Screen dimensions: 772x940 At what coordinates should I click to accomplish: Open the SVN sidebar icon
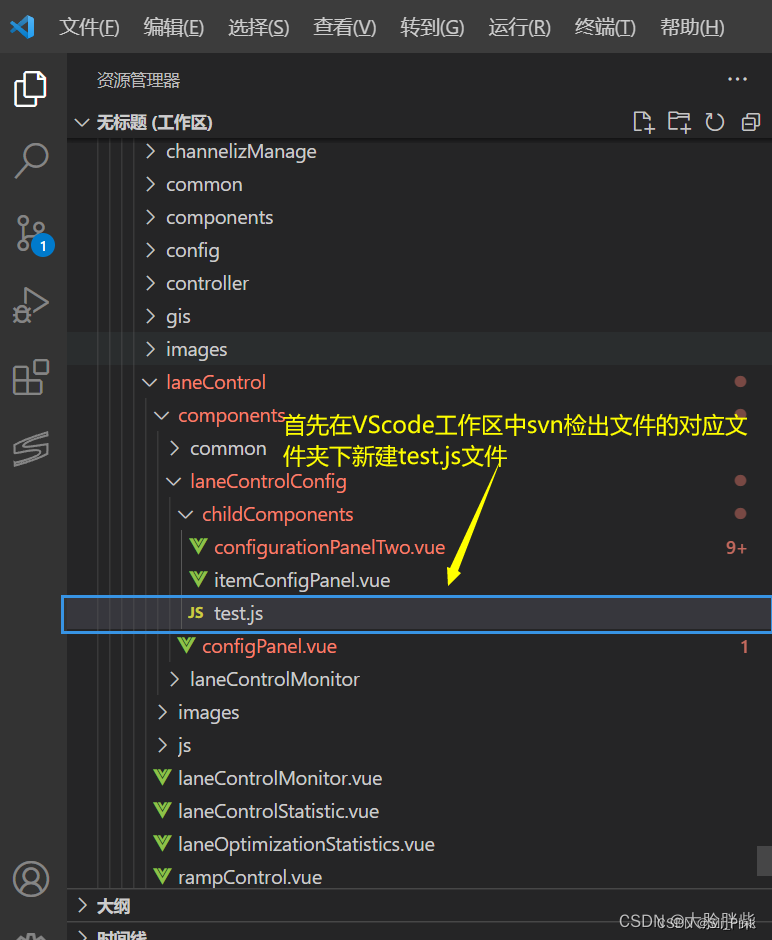(31, 449)
